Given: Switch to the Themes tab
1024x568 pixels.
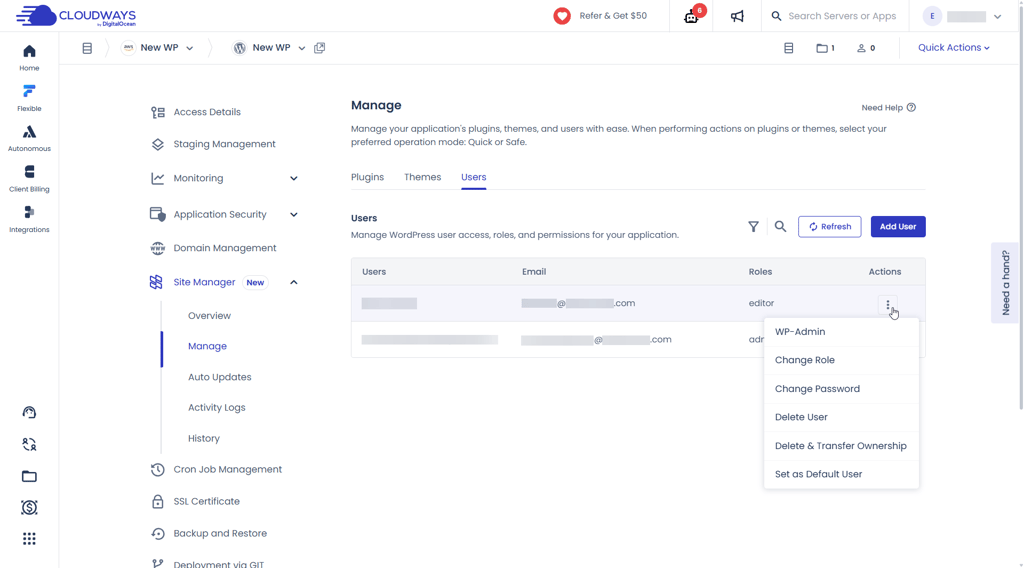Looking at the screenshot, I should point(423,177).
